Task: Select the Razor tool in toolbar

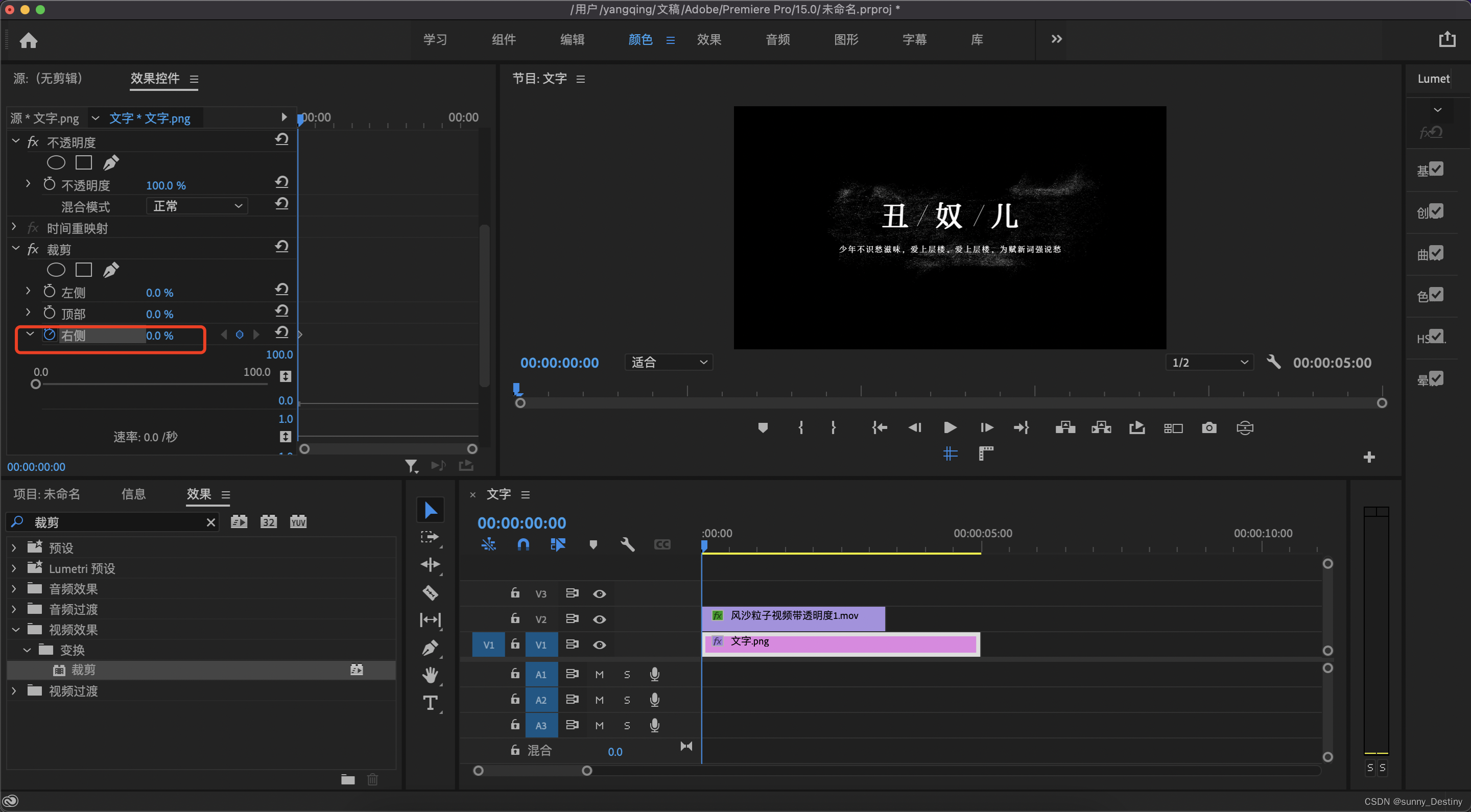Action: [430, 593]
